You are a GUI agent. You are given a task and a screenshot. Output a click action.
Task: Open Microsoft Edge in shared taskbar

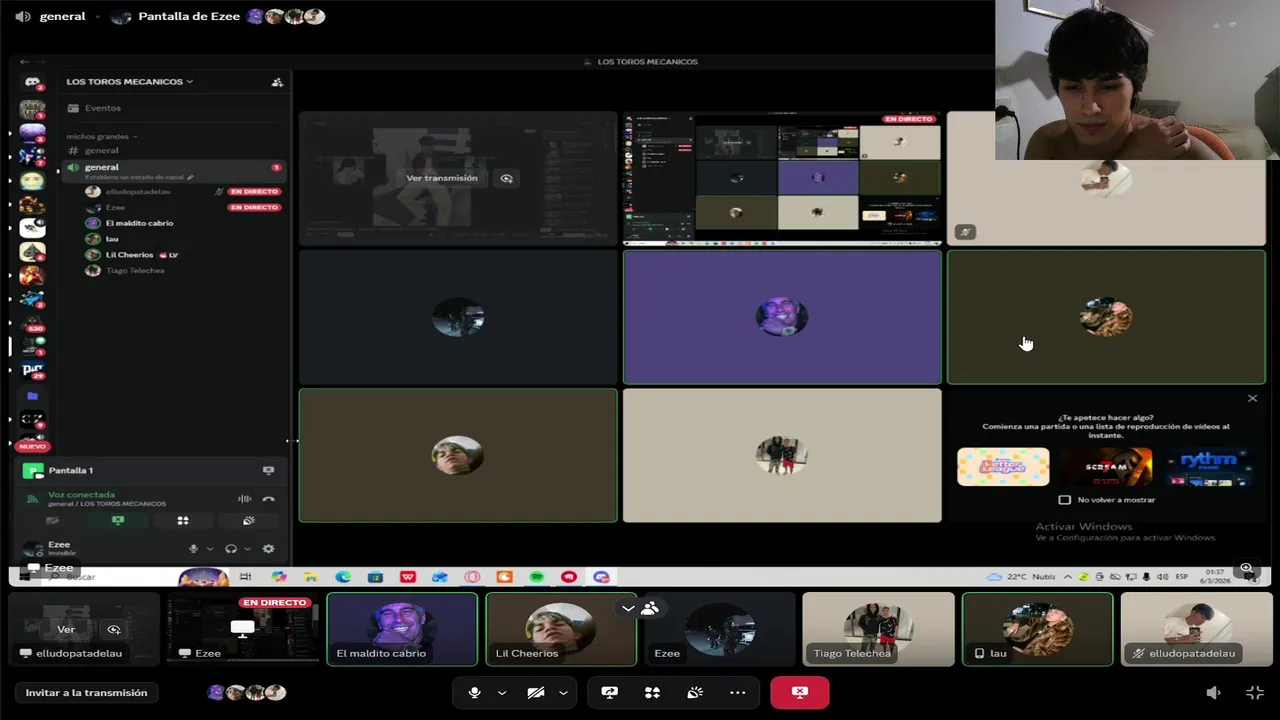(343, 577)
